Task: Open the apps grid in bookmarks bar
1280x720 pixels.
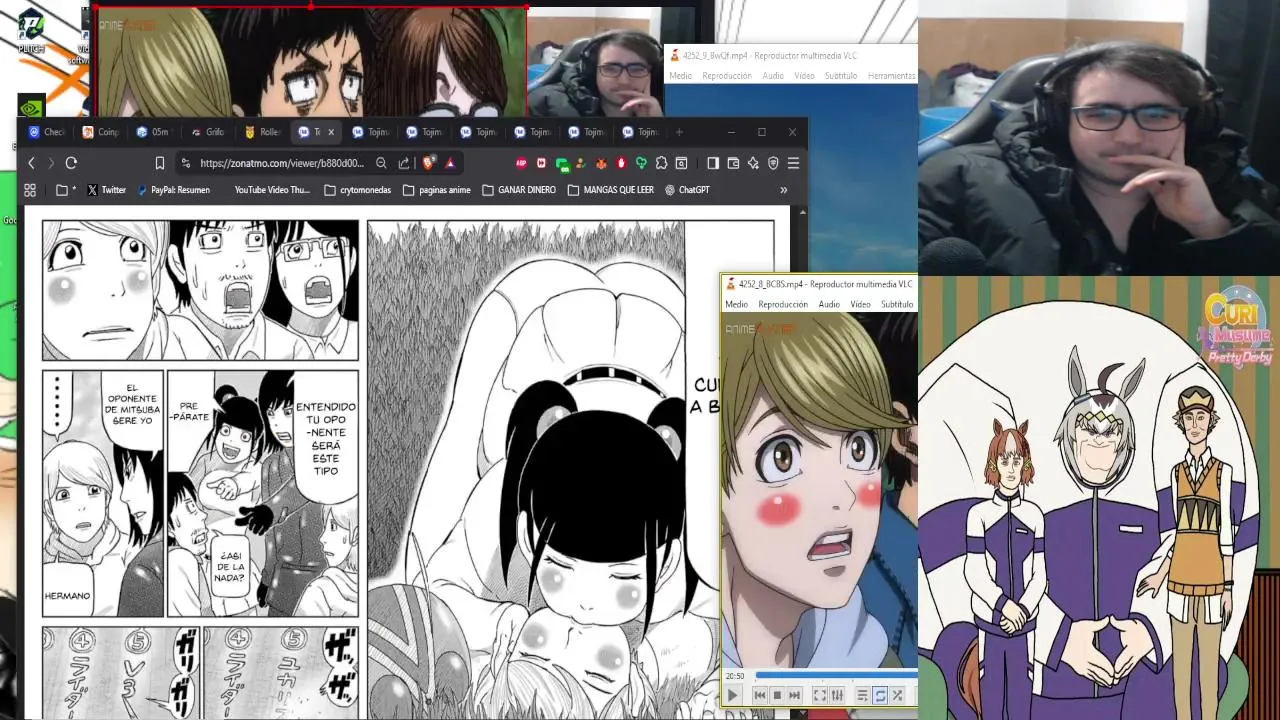Action: [x=30, y=190]
